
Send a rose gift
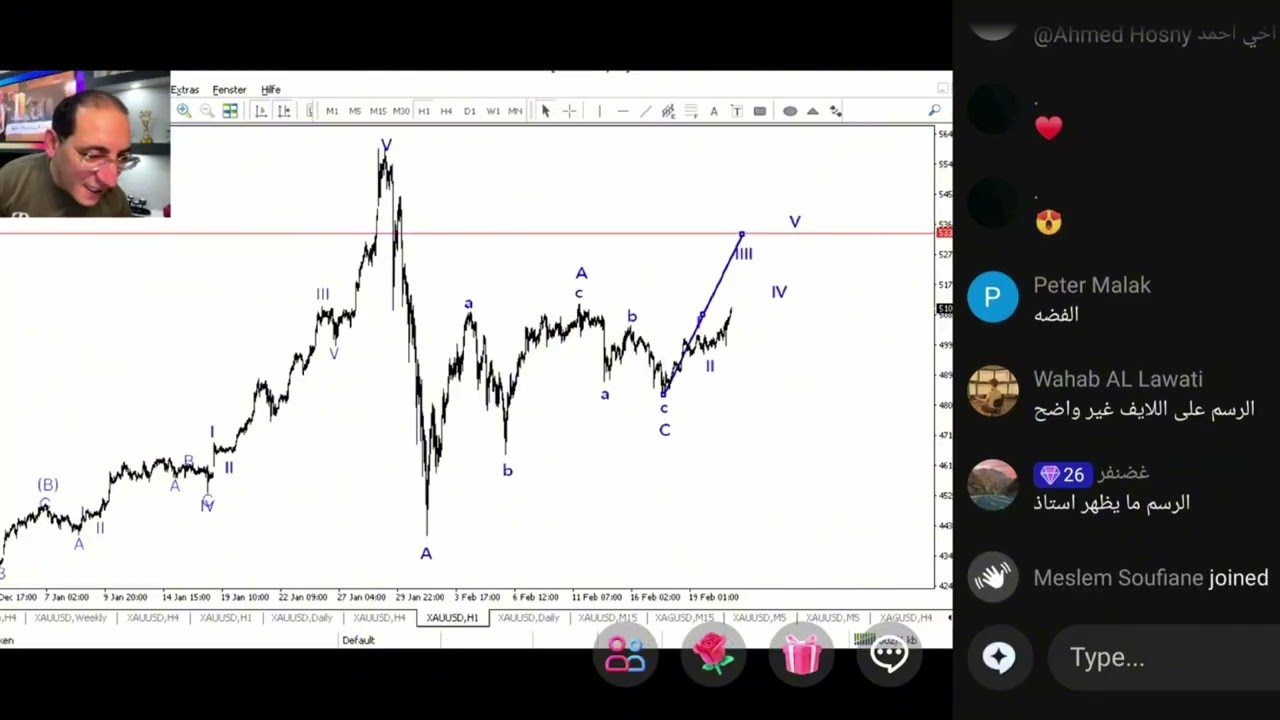(713, 654)
